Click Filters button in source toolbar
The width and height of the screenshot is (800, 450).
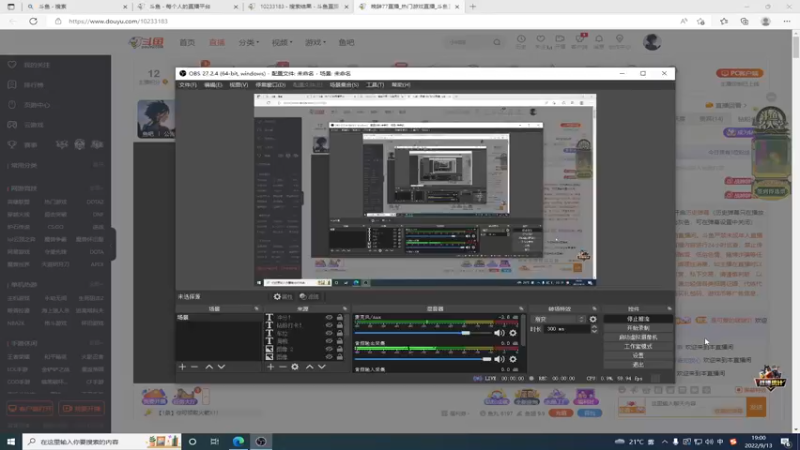click(x=309, y=296)
